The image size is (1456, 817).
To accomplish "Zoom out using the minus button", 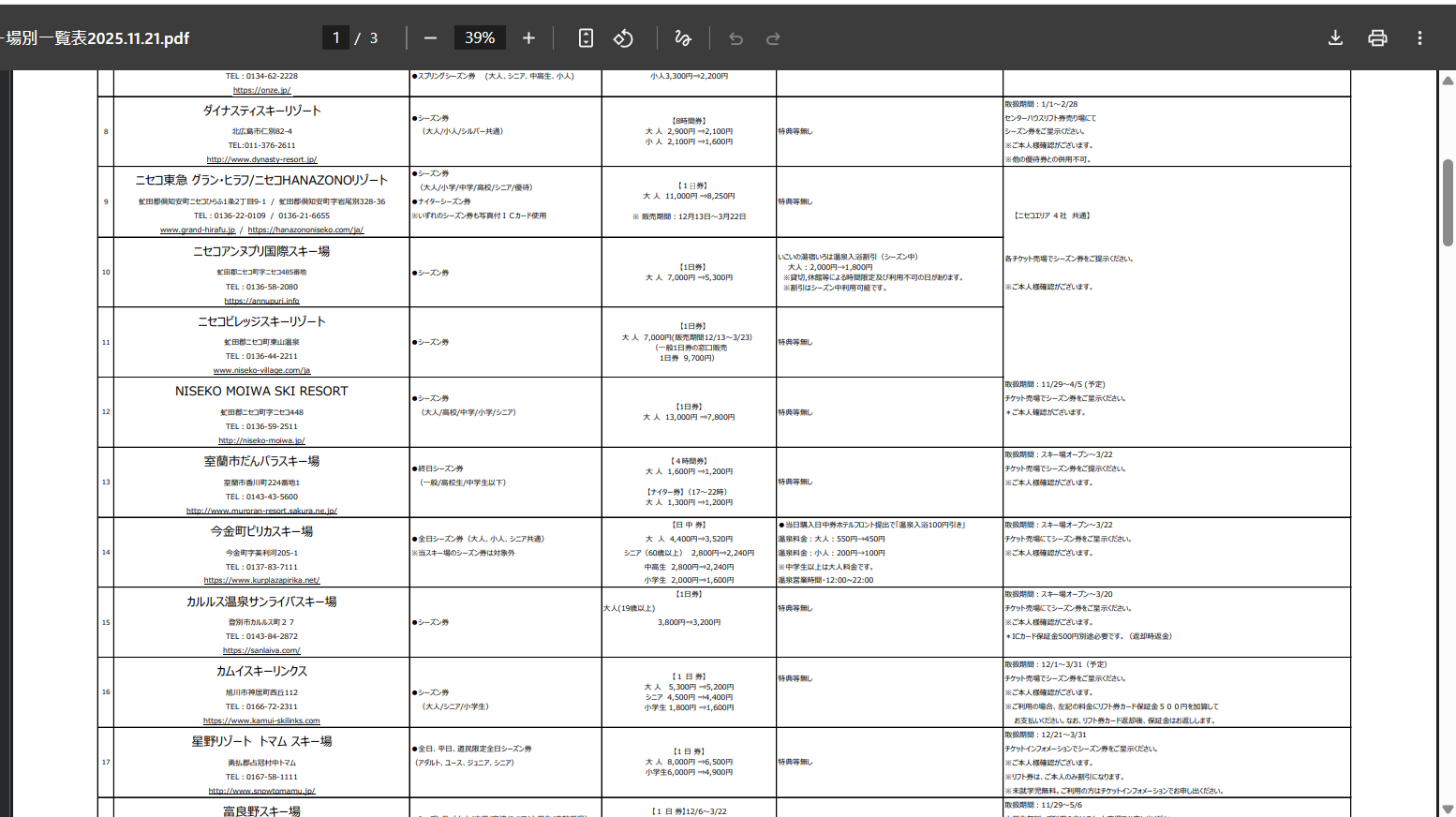I will coord(430,38).
